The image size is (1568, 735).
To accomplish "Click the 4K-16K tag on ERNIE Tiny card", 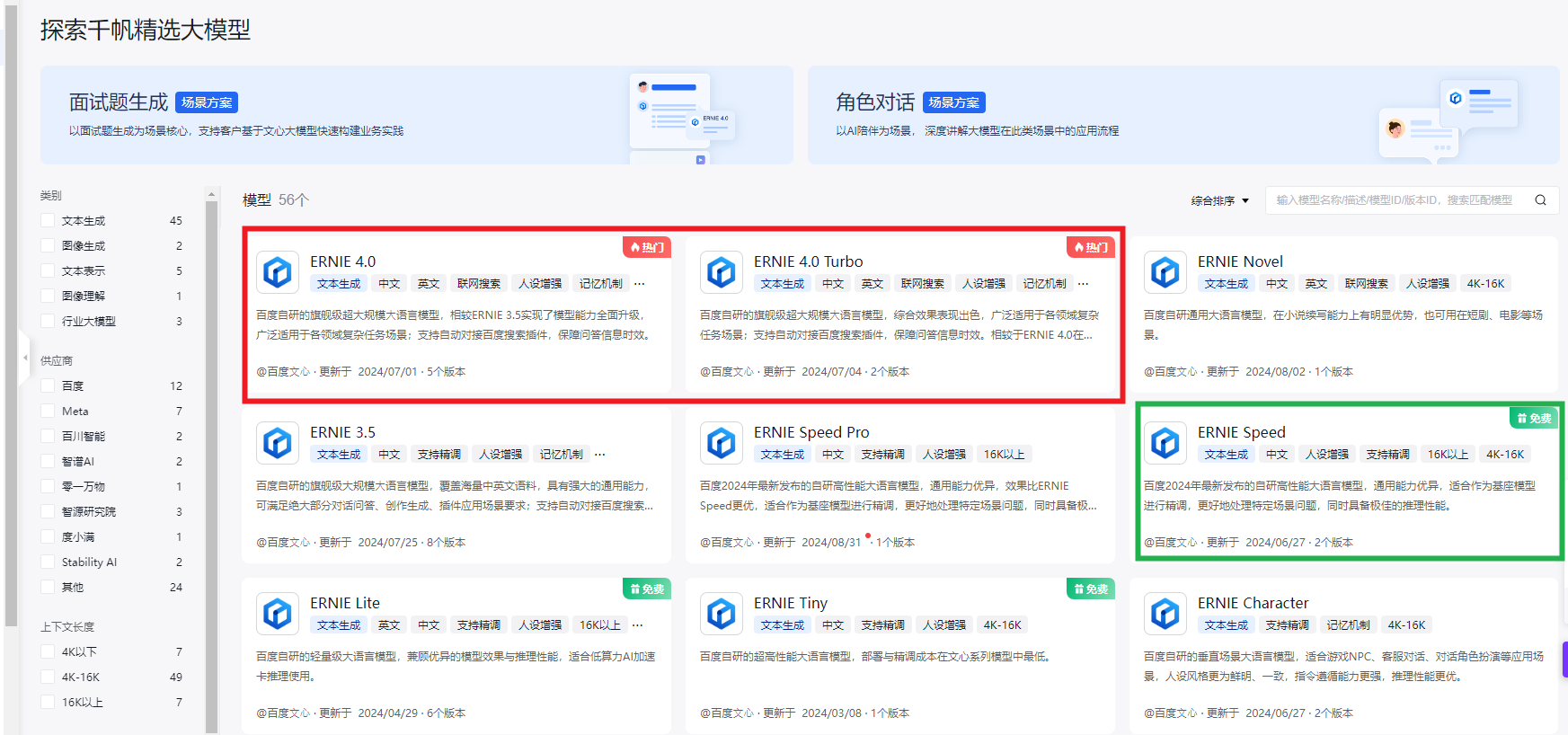I will point(1002,625).
